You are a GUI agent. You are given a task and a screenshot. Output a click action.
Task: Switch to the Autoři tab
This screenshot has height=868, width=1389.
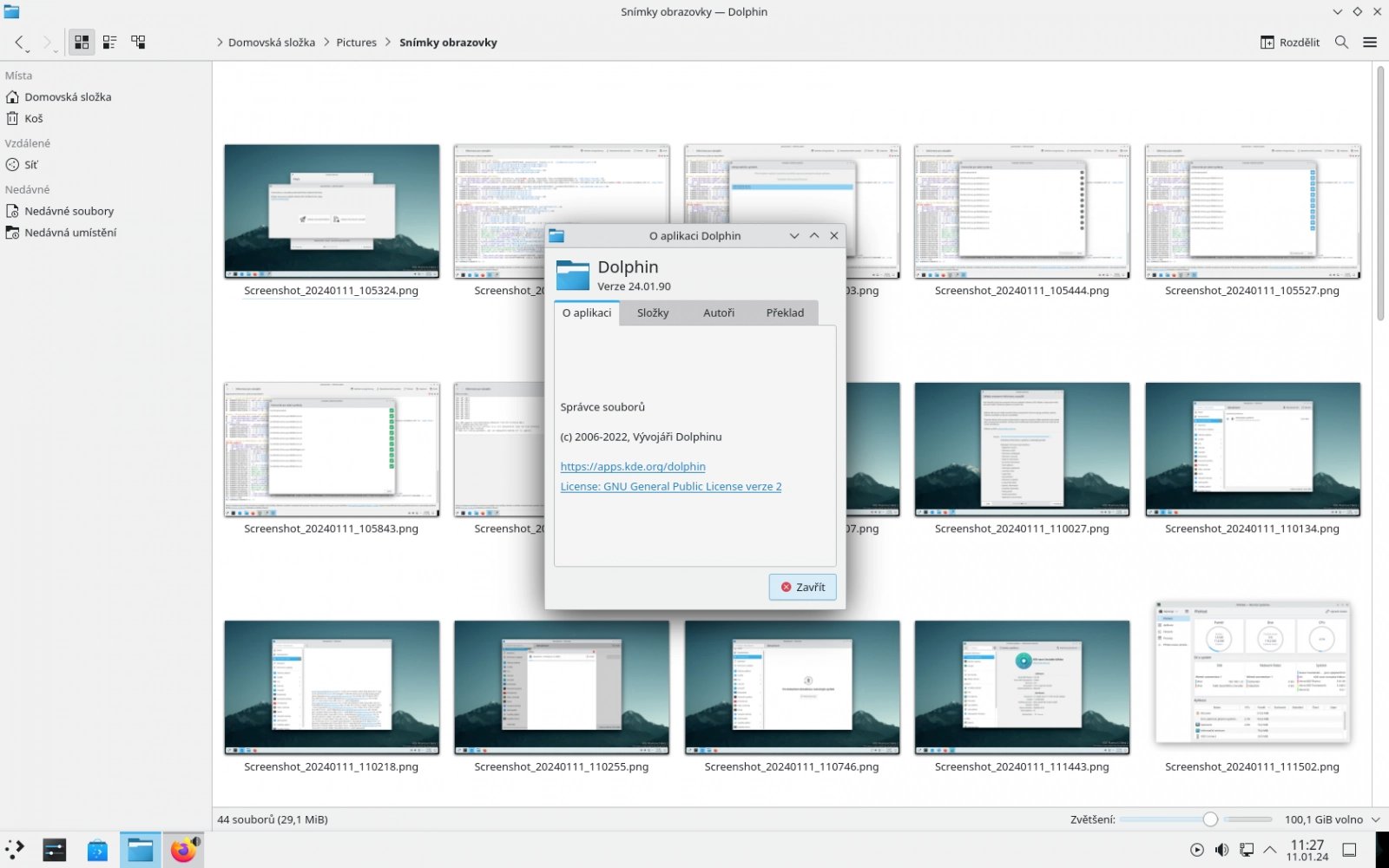tap(718, 312)
